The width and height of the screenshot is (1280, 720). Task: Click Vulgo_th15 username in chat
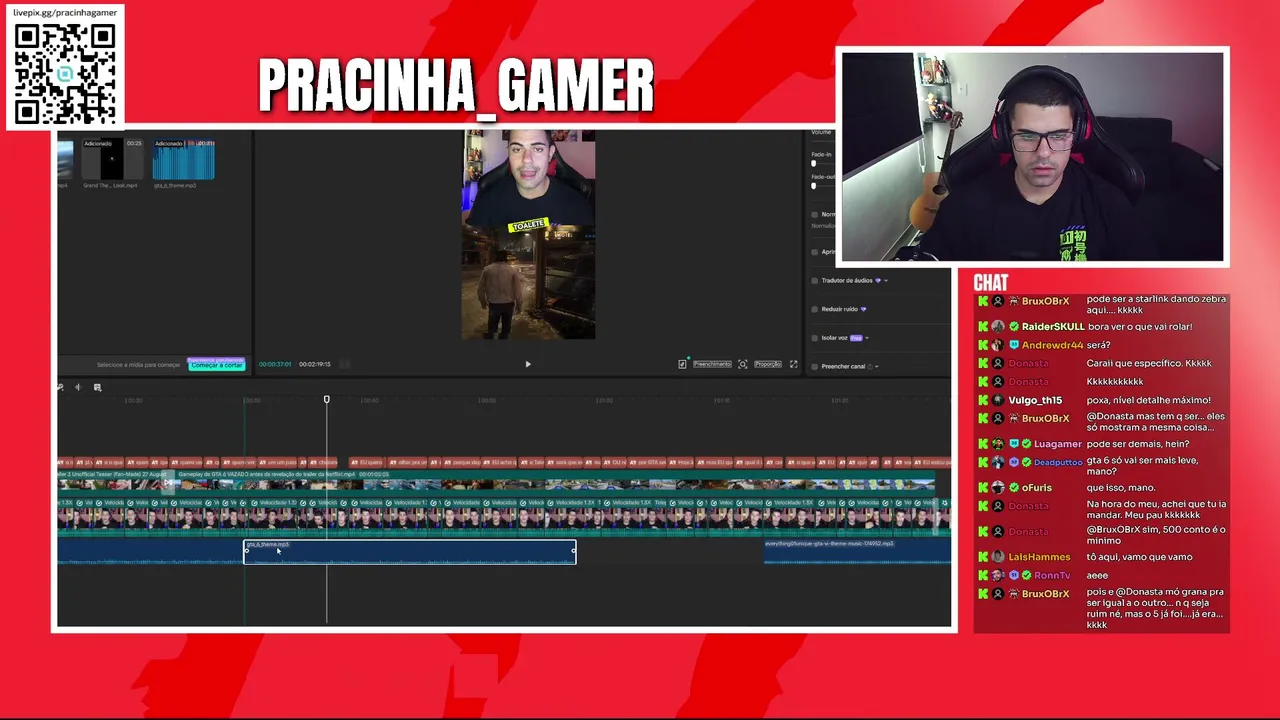[x=1035, y=400]
